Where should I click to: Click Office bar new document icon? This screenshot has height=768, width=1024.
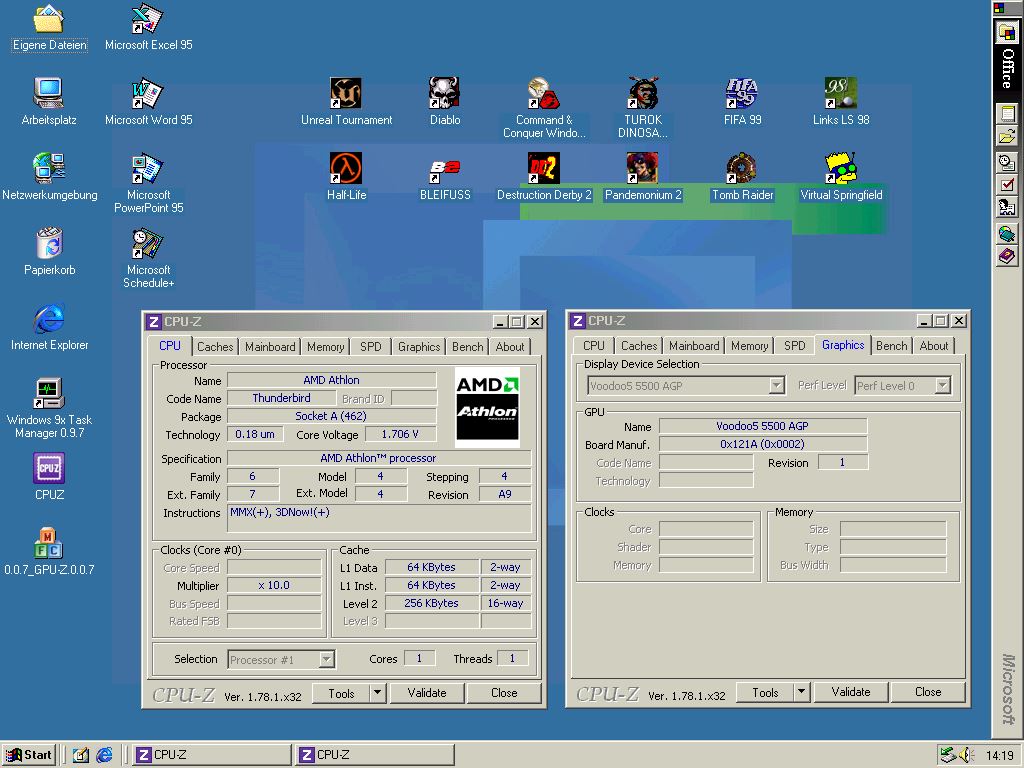coord(1007,114)
